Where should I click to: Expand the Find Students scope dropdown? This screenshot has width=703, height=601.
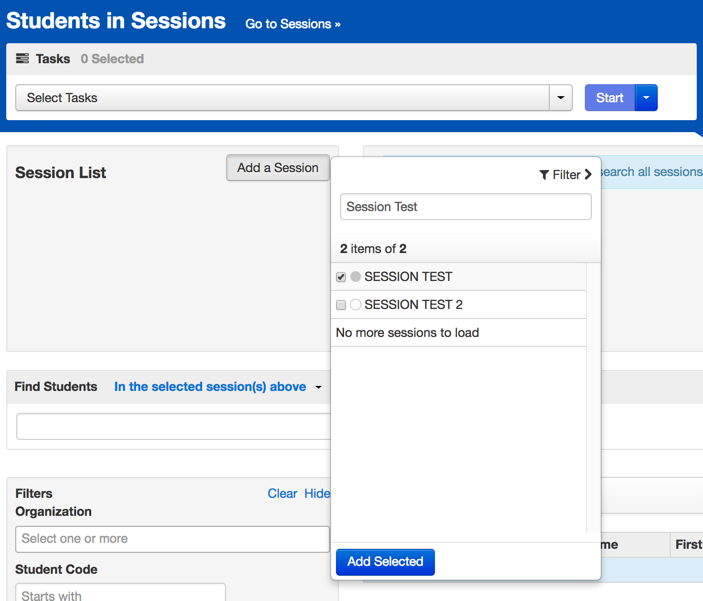click(x=319, y=387)
